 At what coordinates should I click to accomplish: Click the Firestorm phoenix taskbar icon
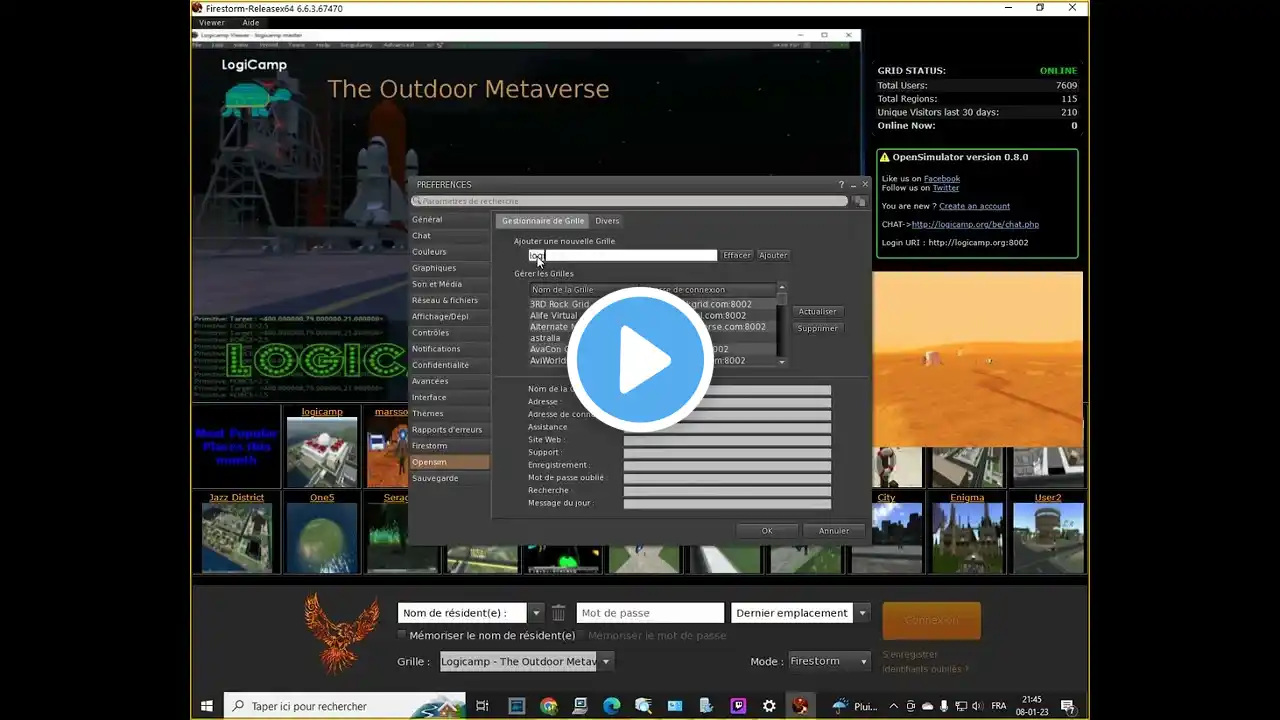[x=800, y=706]
